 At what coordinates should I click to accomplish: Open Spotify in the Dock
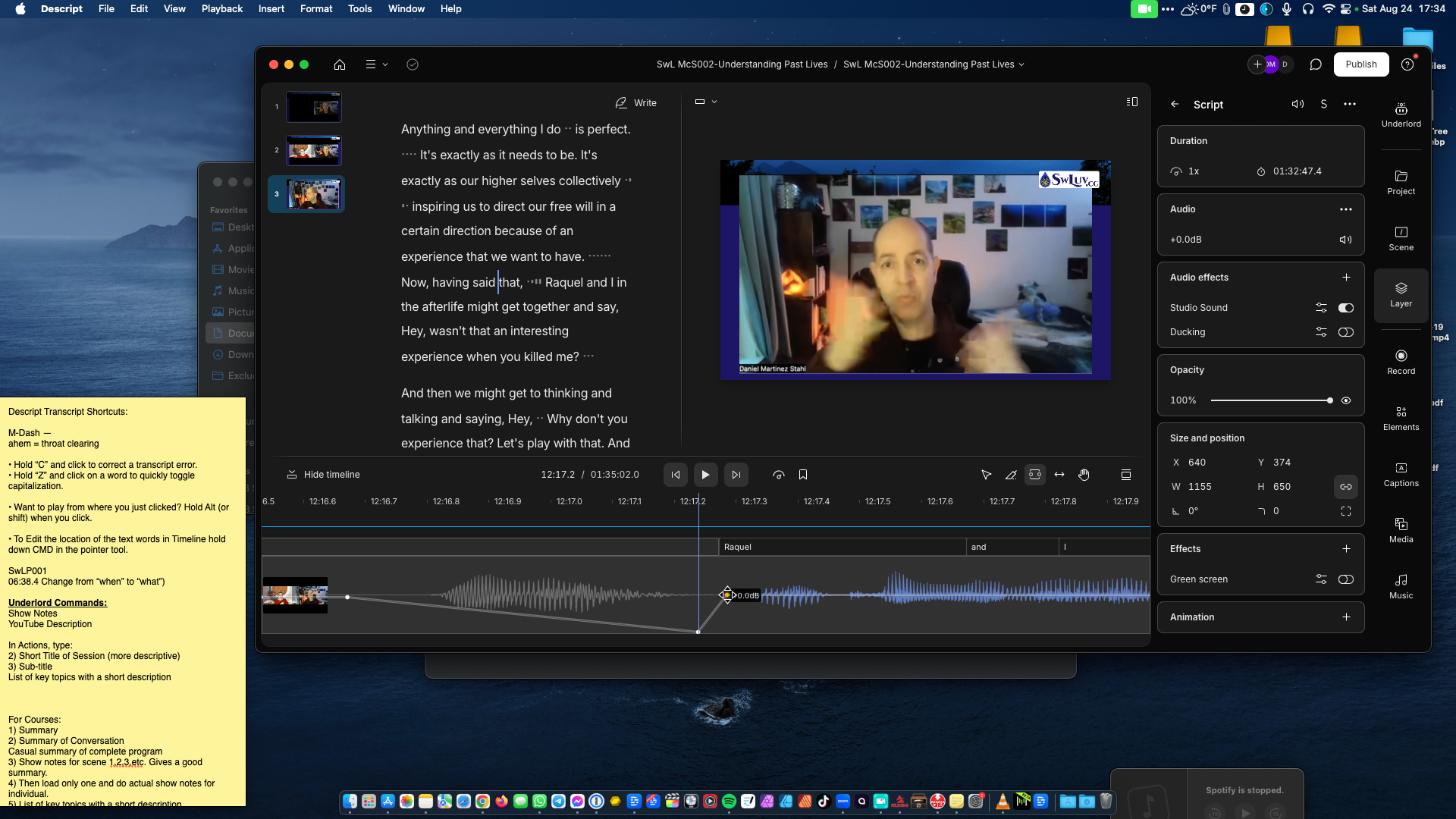729,801
